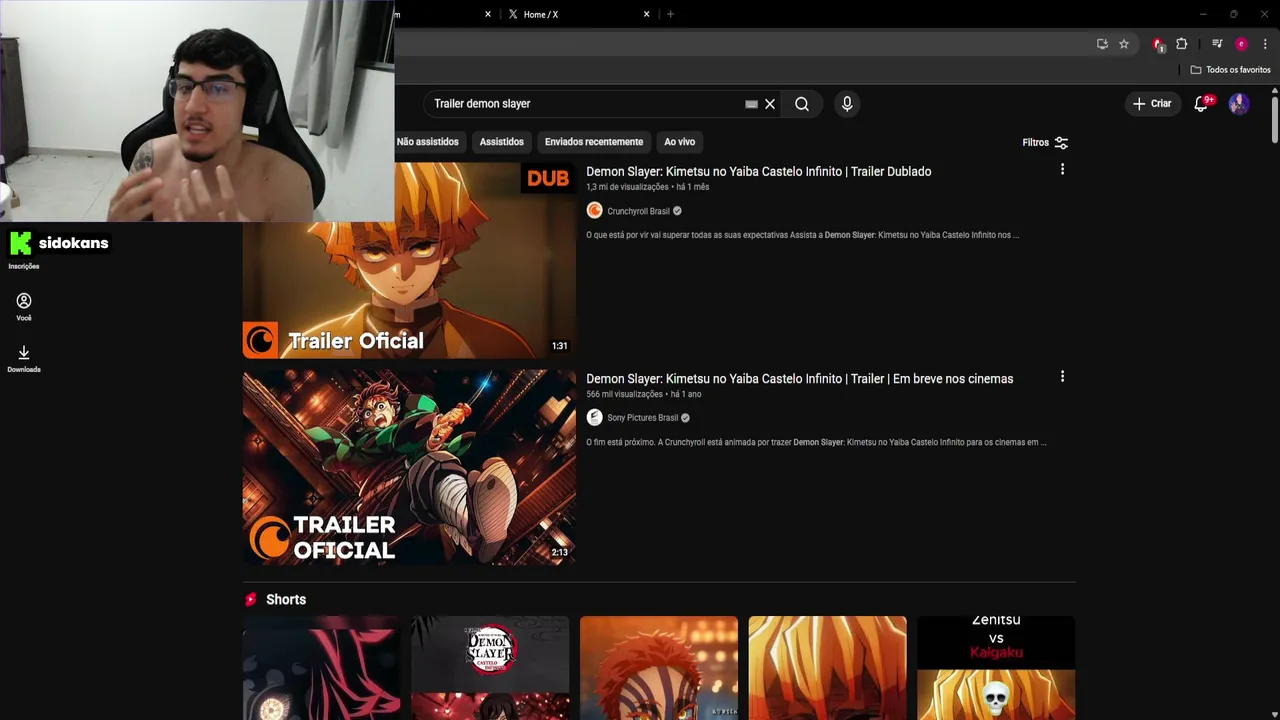This screenshot has height=720, width=1280.
Task: Open the Chrome three-dot menu
Action: click(x=1265, y=44)
